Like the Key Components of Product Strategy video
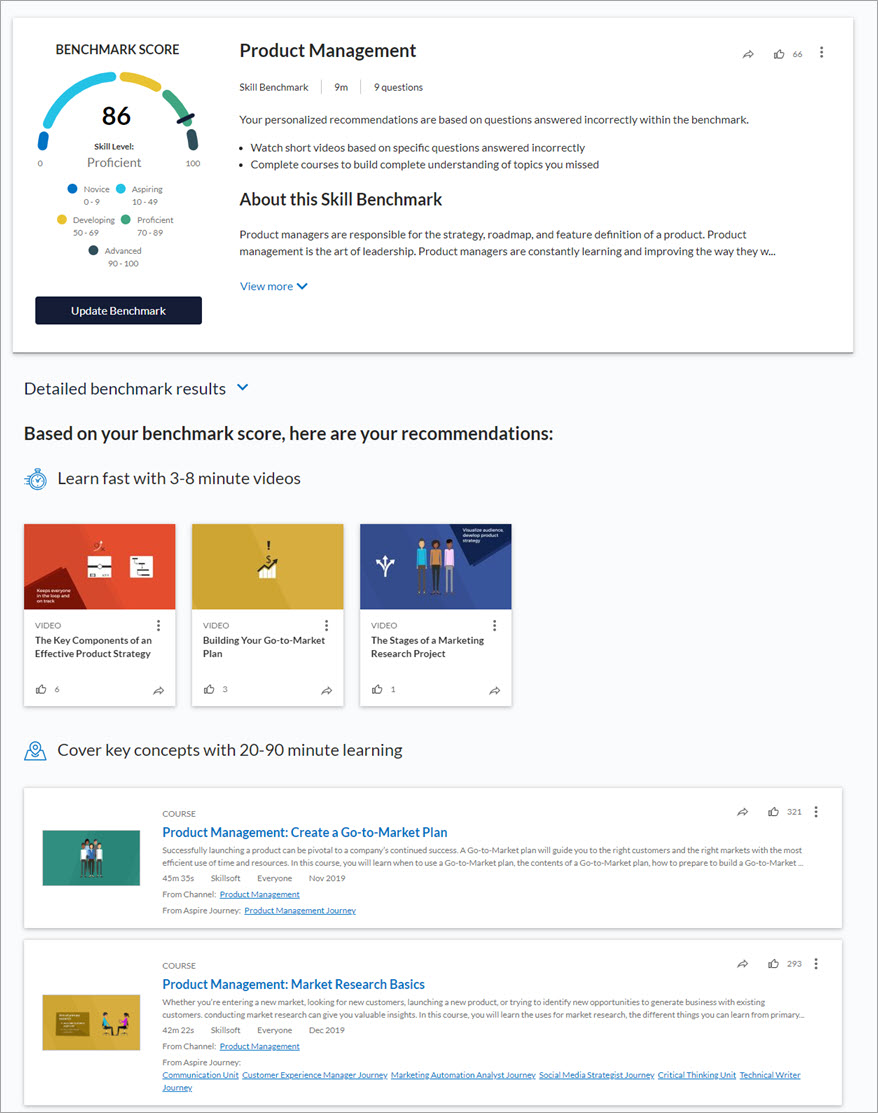The height and width of the screenshot is (1113, 878). click(x=41, y=690)
